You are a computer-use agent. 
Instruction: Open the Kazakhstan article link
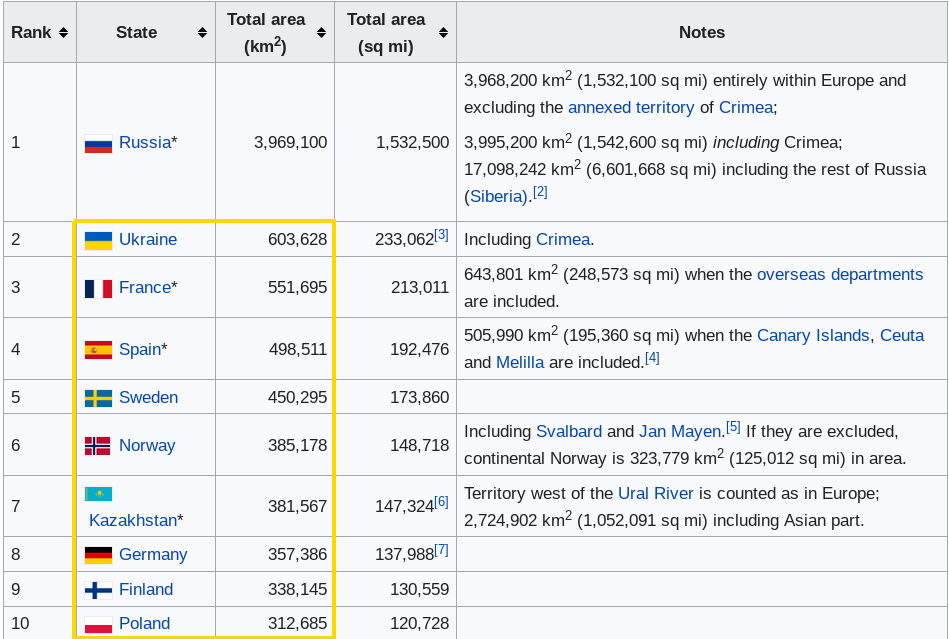[133, 520]
